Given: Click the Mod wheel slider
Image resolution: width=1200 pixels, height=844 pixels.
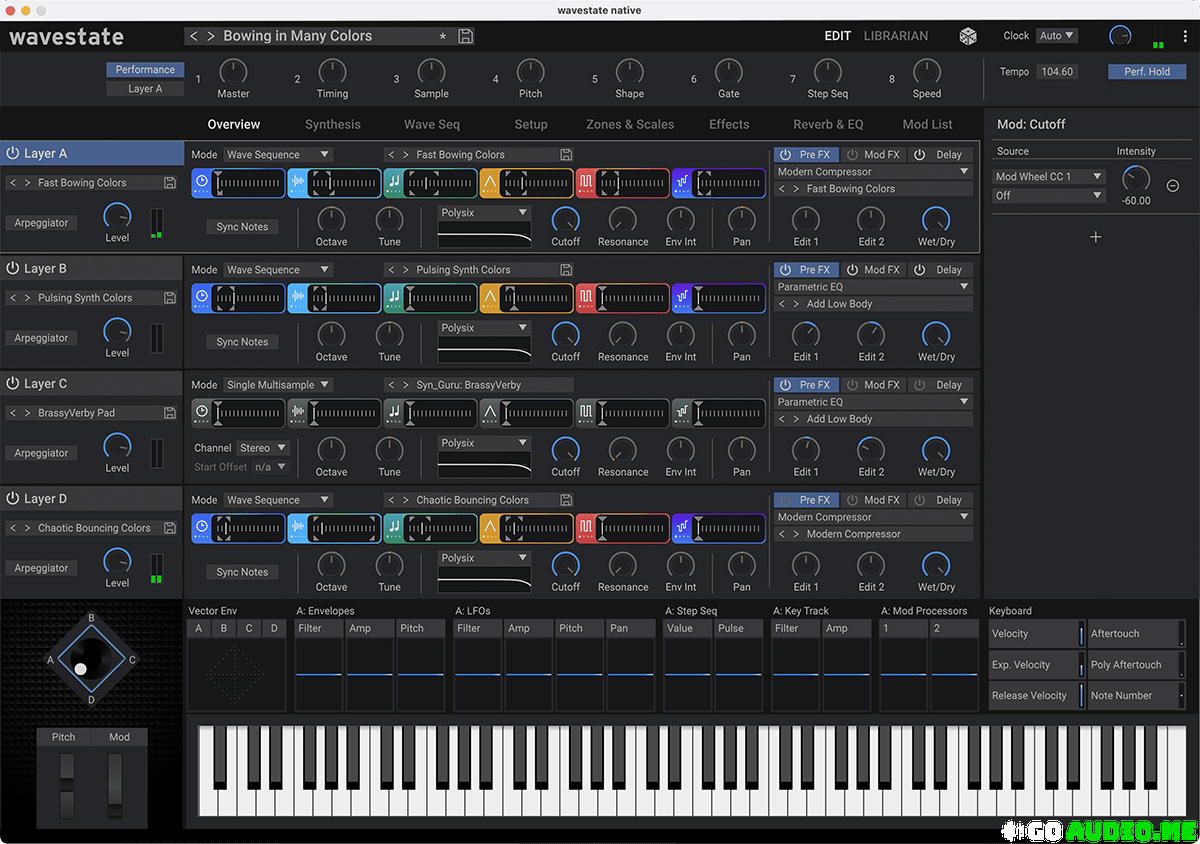Looking at the screenshot, I should 114,787.
